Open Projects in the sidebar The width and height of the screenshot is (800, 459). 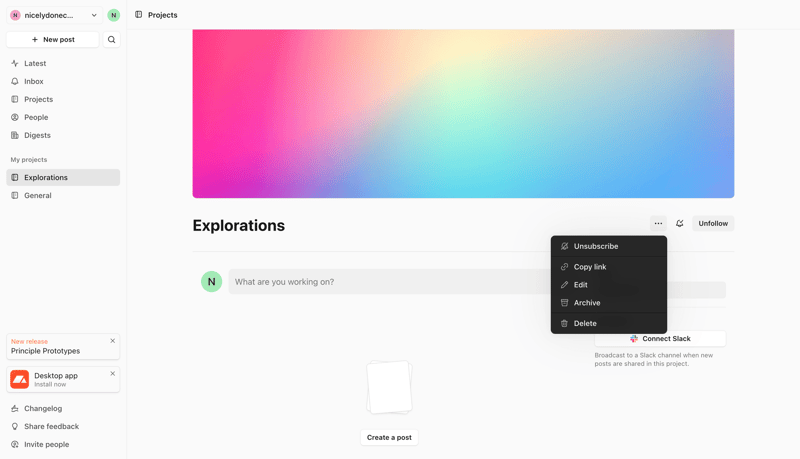coord(63,99)
